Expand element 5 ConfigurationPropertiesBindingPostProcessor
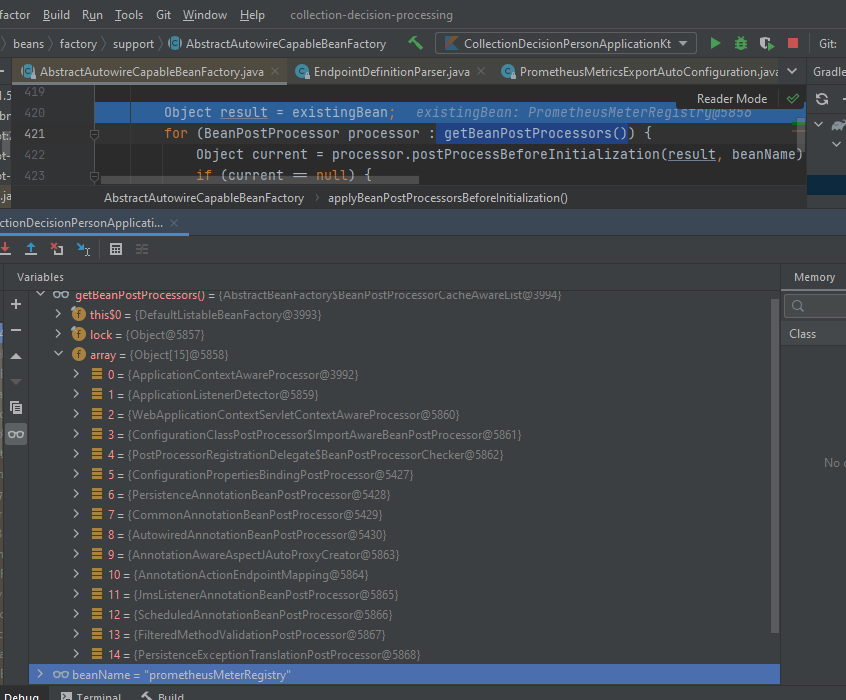This screenshot has height=700, width=846. pyautogui.click(x=76, y=474)
